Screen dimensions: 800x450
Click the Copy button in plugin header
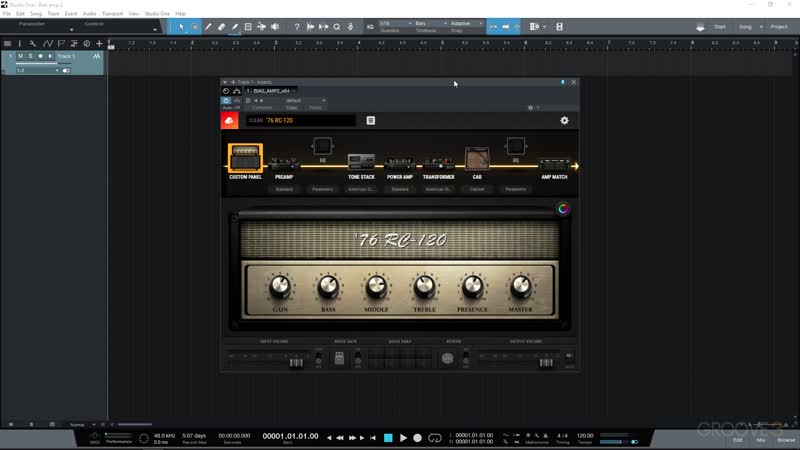pos(292,108)
